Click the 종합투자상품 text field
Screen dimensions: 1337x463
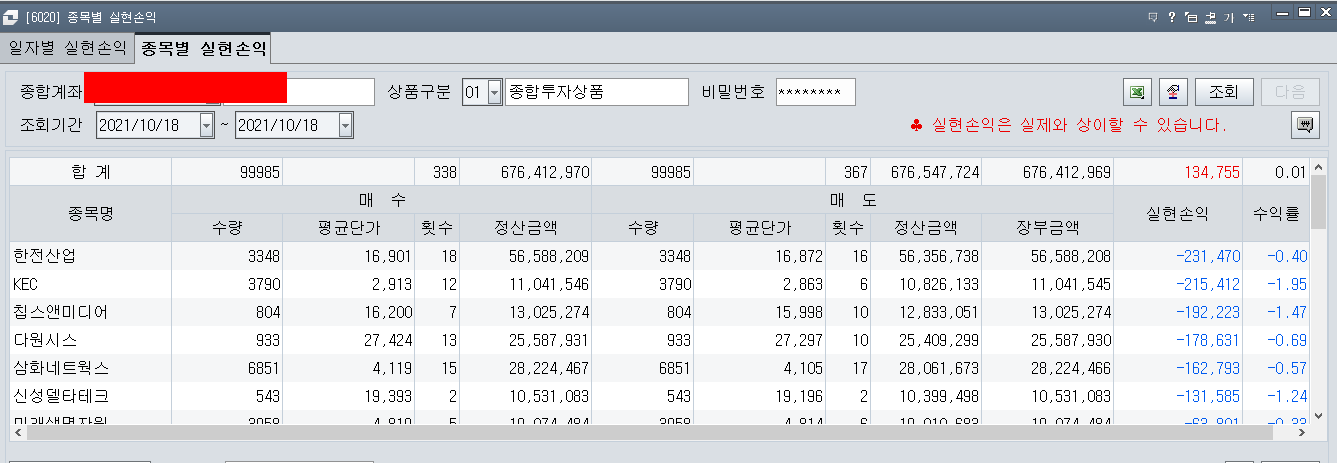(597, 92)
